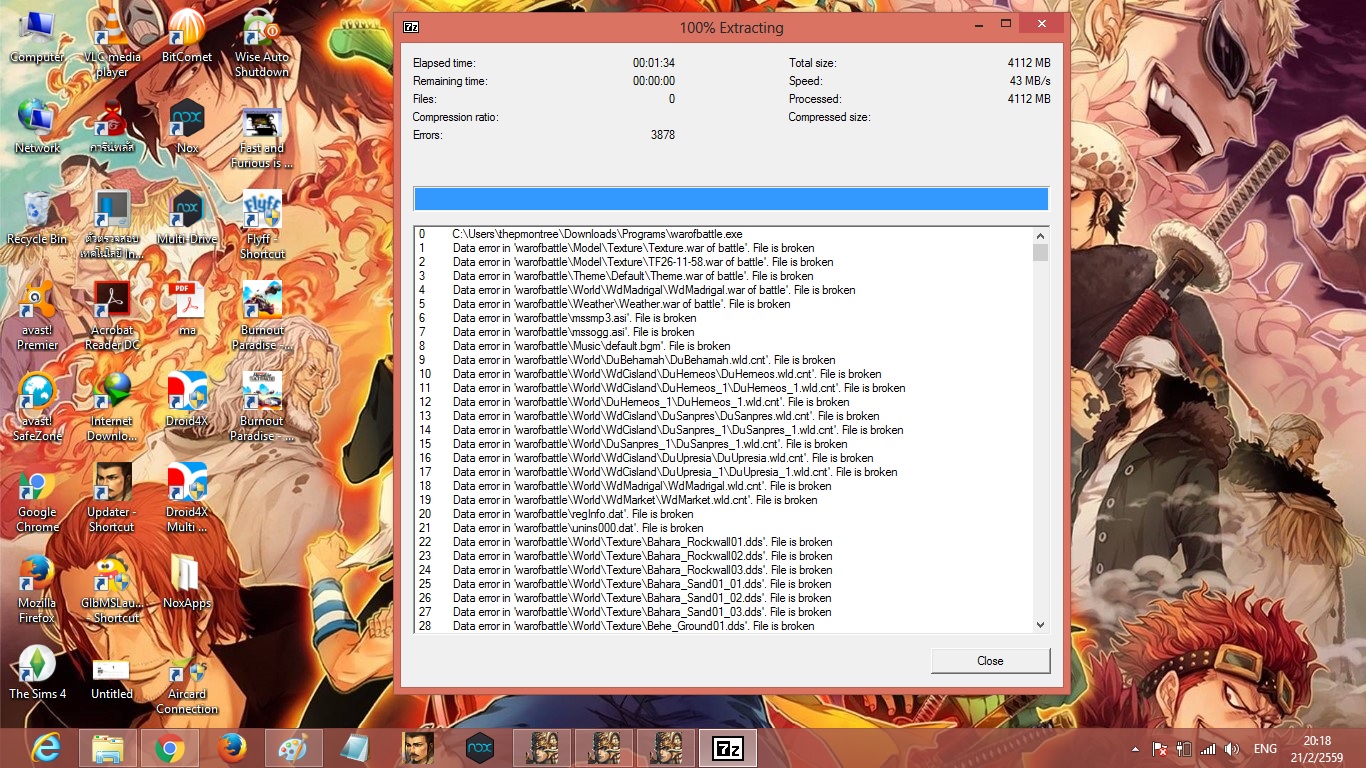Click the down arrow of the error list scrollbar
1366x768 pixels.
coord(1040,625)
